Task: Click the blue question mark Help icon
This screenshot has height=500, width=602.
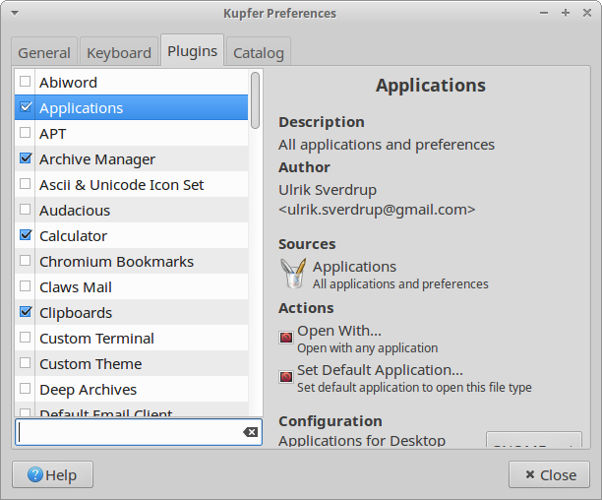Action: pyautogui.click(x=35, y=475)
